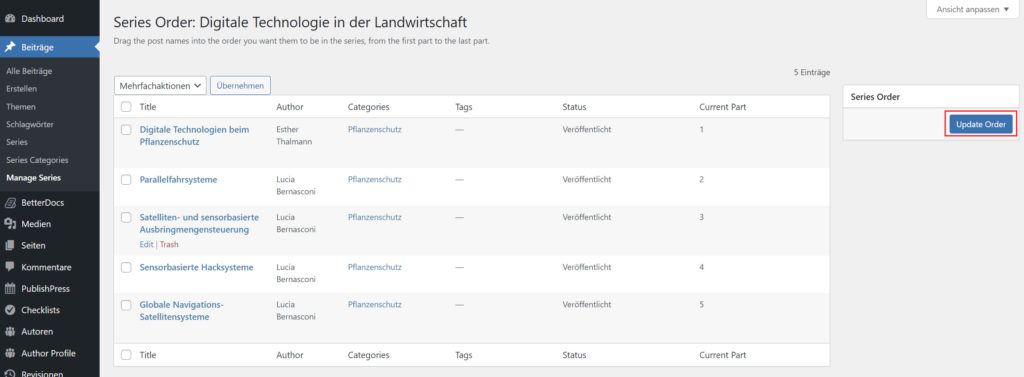Click Veröffentlicht status in Parallelfahrsysteme row
Image resolution: width=1024 pixels, height=377 pixels.
pyautogui.click(x=586, y=180)
